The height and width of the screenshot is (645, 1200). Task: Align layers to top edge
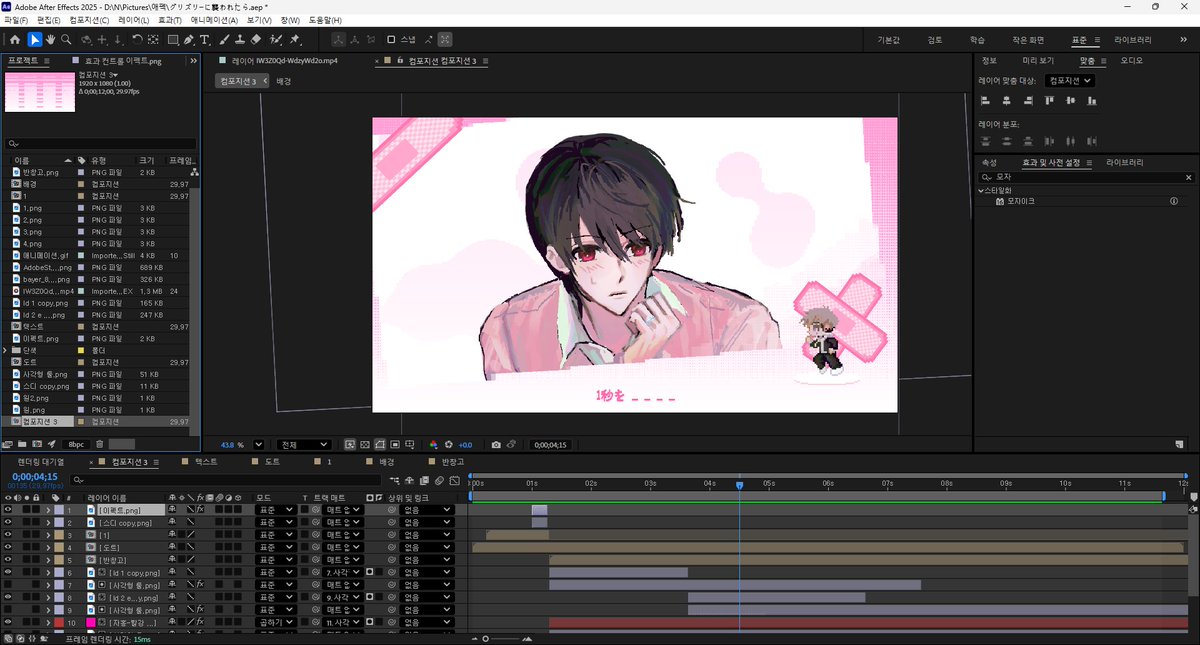click(x=1049, y=100)
